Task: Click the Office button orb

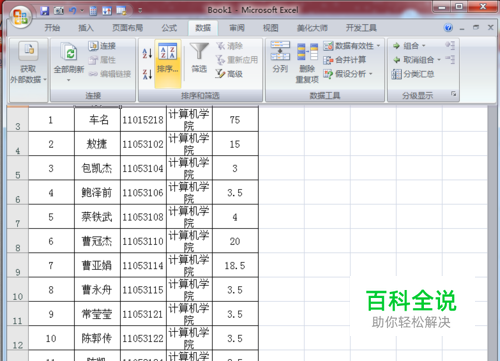Action: (x=20, y=17)
